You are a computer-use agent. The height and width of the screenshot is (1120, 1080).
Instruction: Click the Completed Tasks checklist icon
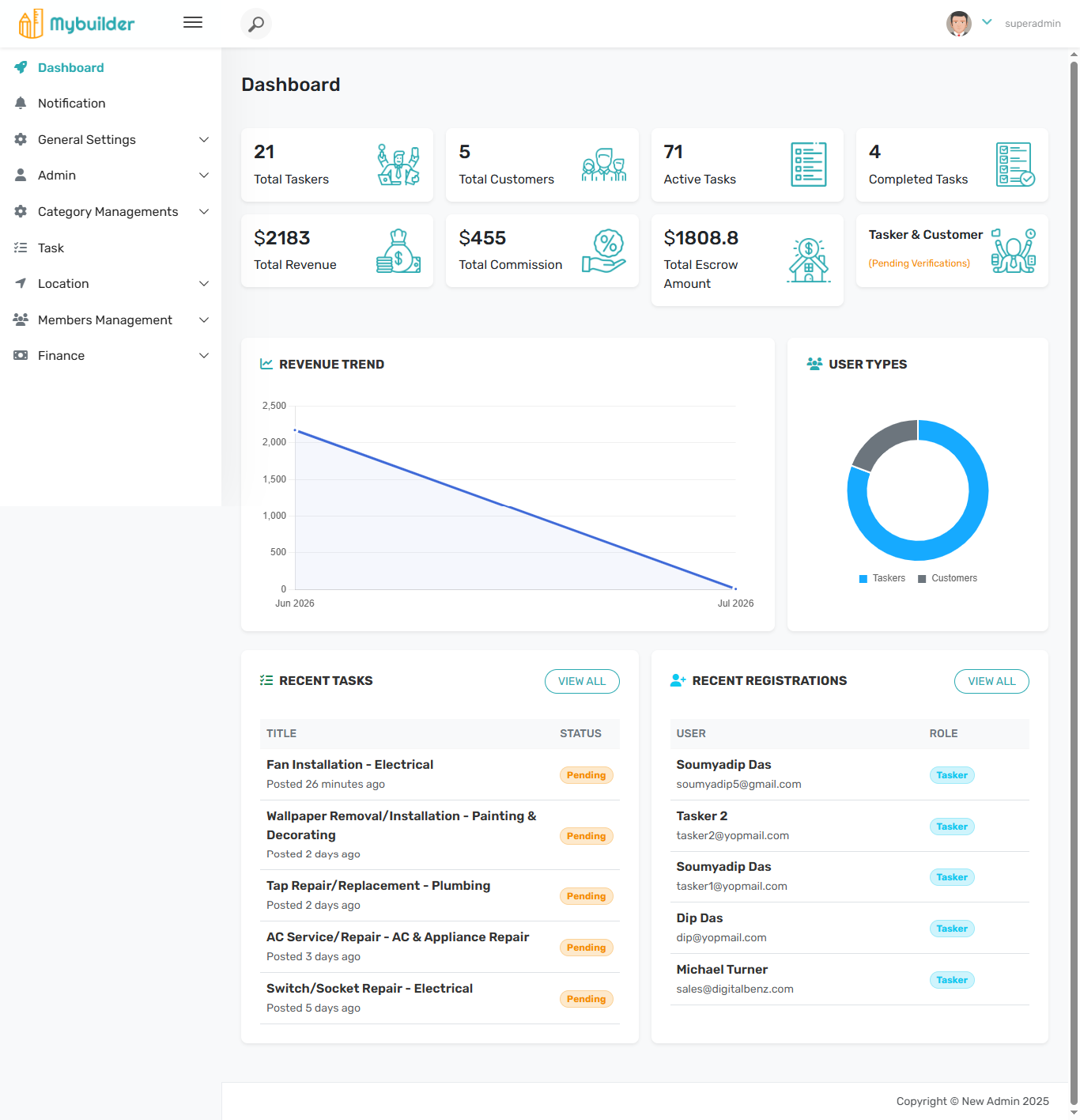pyautogui.click(x=1015, y=165)
